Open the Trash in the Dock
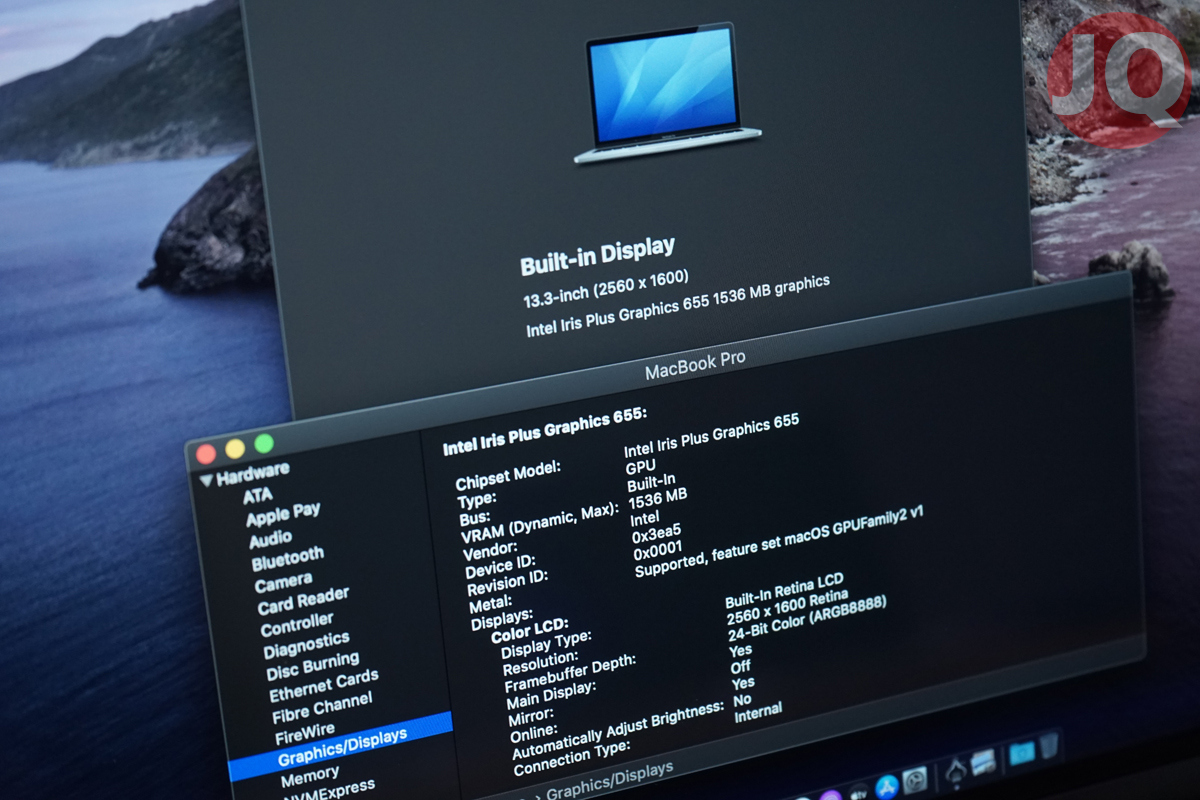Viewport: 1200px width, 800px height. click(x=1048, y=746)
